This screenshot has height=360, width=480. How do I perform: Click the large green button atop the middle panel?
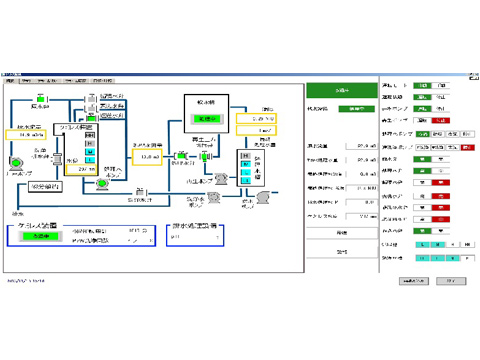pyautogui.click(x=342, y=90)
